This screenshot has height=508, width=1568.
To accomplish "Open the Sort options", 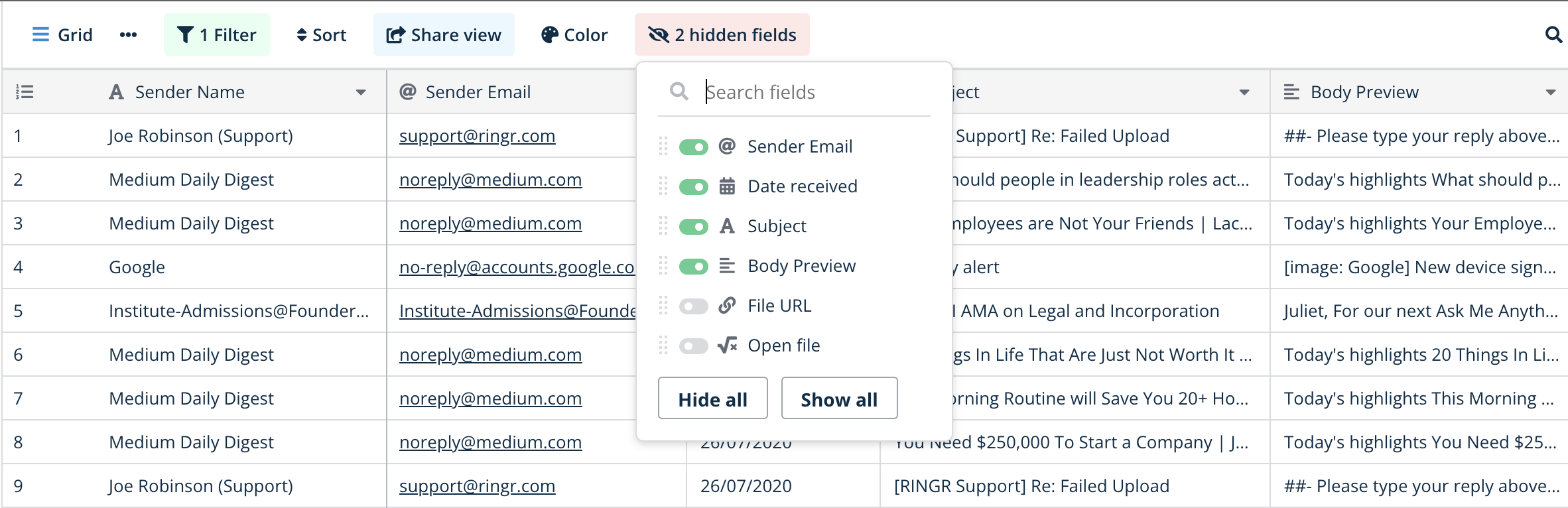I will pyautogui.click(x=321, y=35).
